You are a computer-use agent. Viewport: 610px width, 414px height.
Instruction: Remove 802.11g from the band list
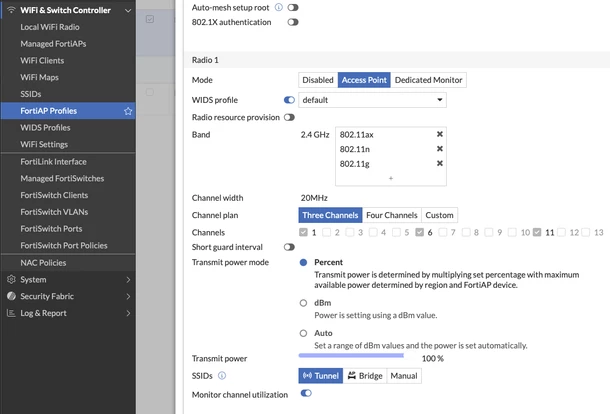click(x=440, y=163)
